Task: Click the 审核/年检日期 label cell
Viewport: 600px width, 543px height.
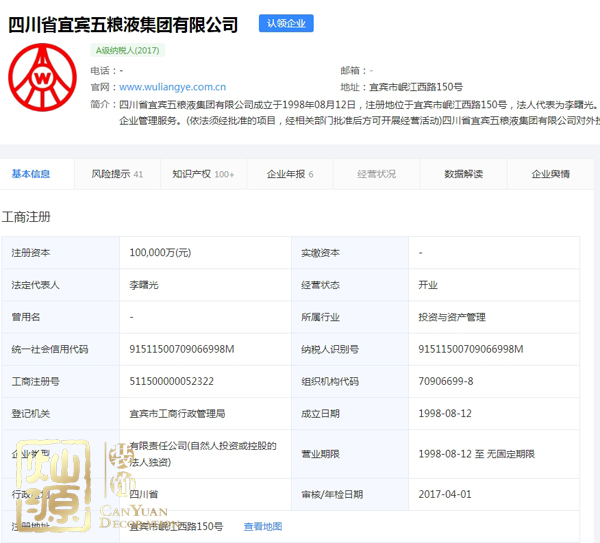Action: (x=350, y=494)
